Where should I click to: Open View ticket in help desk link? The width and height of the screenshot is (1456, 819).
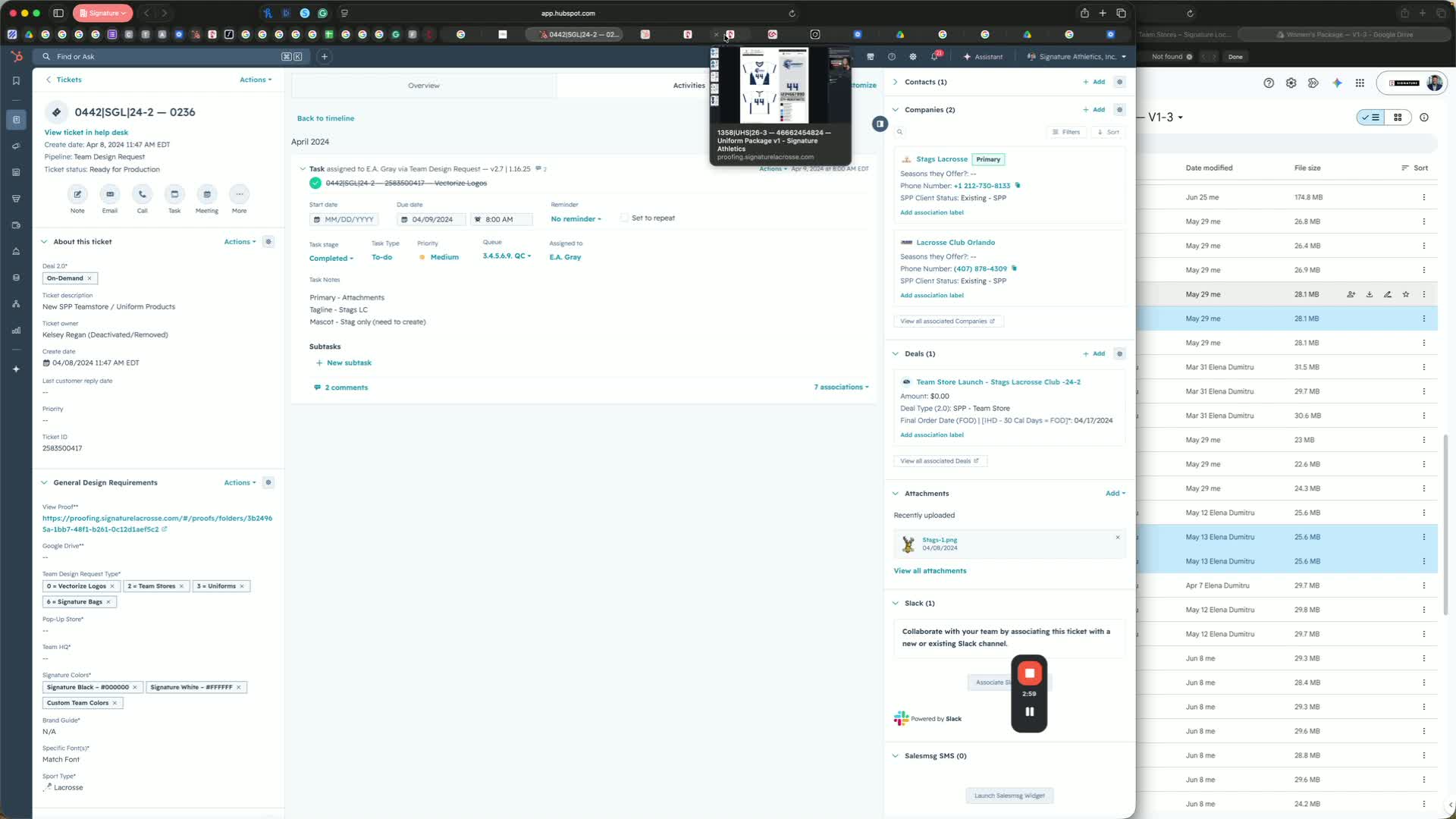pos(86,133)
